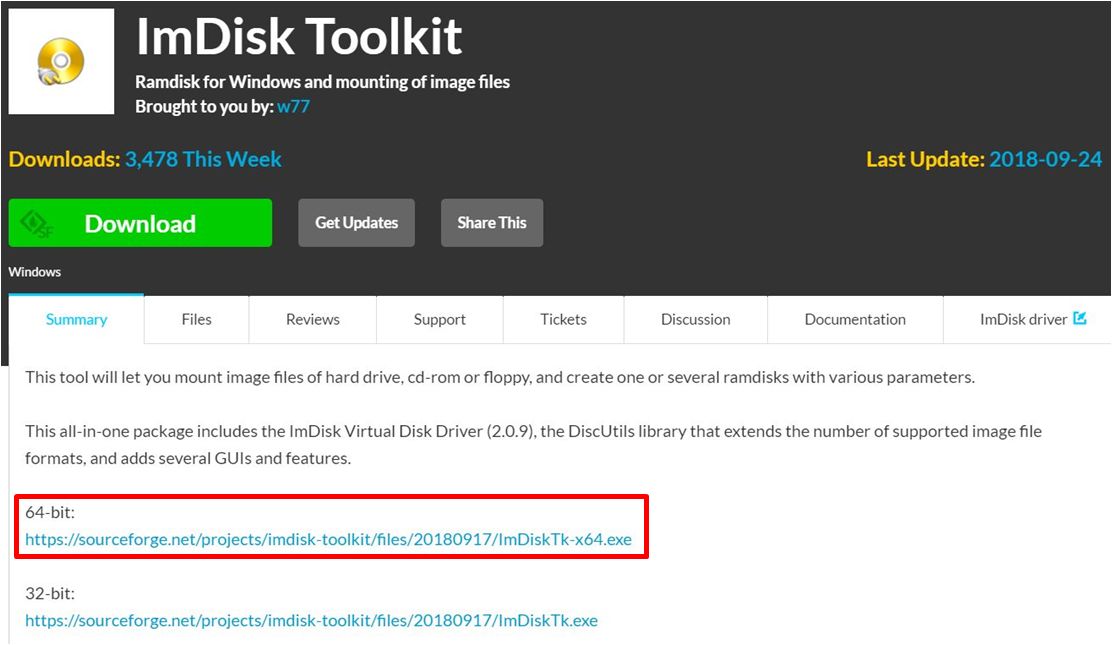Switch to the Discussion tab

pos(696,319)
